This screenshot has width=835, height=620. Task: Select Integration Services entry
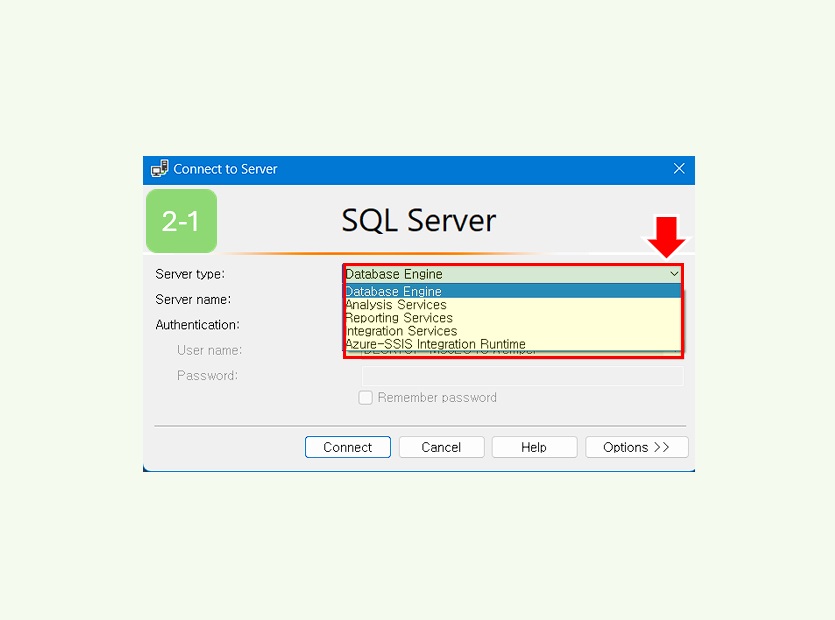pyautogui.click(x=513, y=331)
